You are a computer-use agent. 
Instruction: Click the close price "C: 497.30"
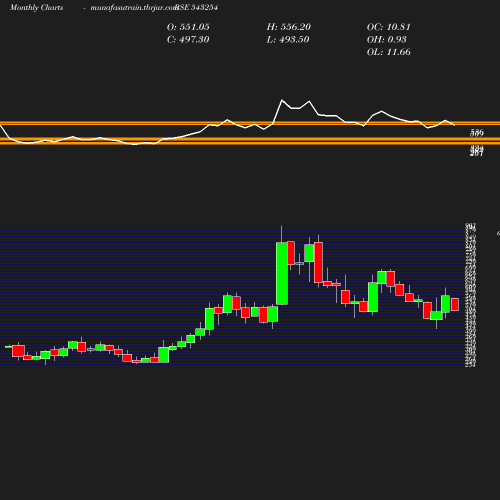point(188,40)
